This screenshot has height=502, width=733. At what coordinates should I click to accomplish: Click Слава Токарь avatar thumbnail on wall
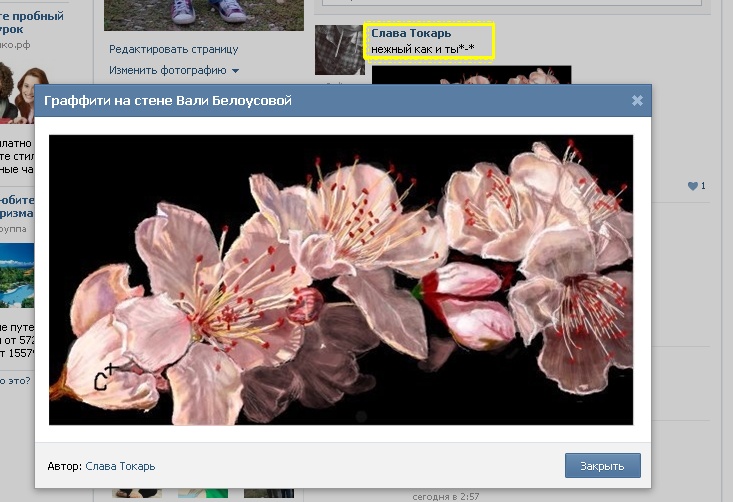(x=339, y=50)
